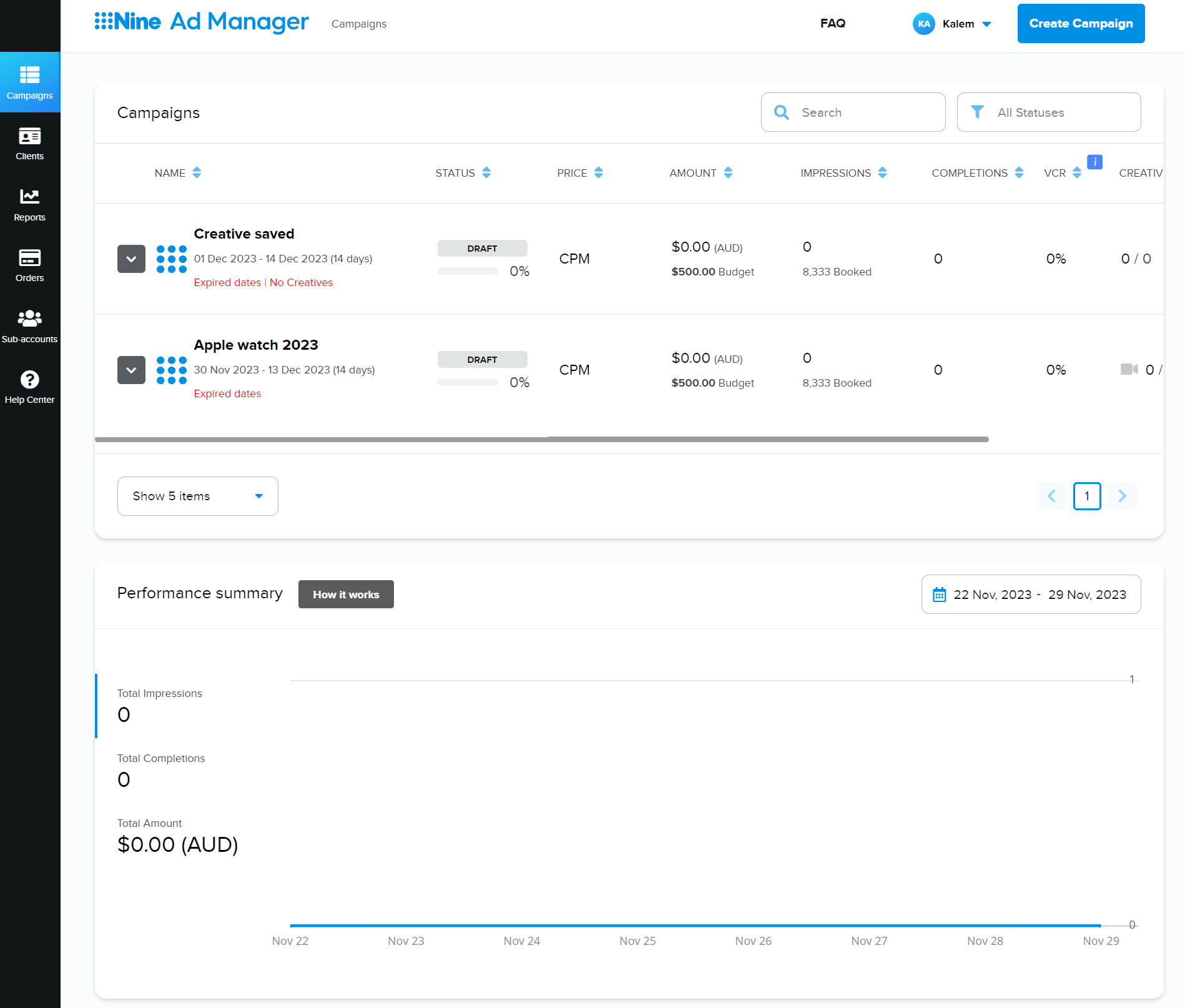Click the How it works button
The width and height of the screenshot is (1185, 1008).
tap(346, 595)
